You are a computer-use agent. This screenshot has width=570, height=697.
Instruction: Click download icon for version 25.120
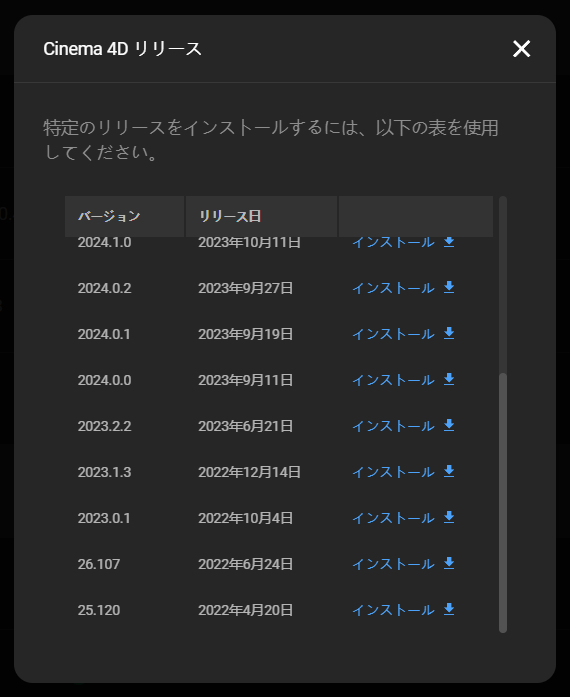449,609
